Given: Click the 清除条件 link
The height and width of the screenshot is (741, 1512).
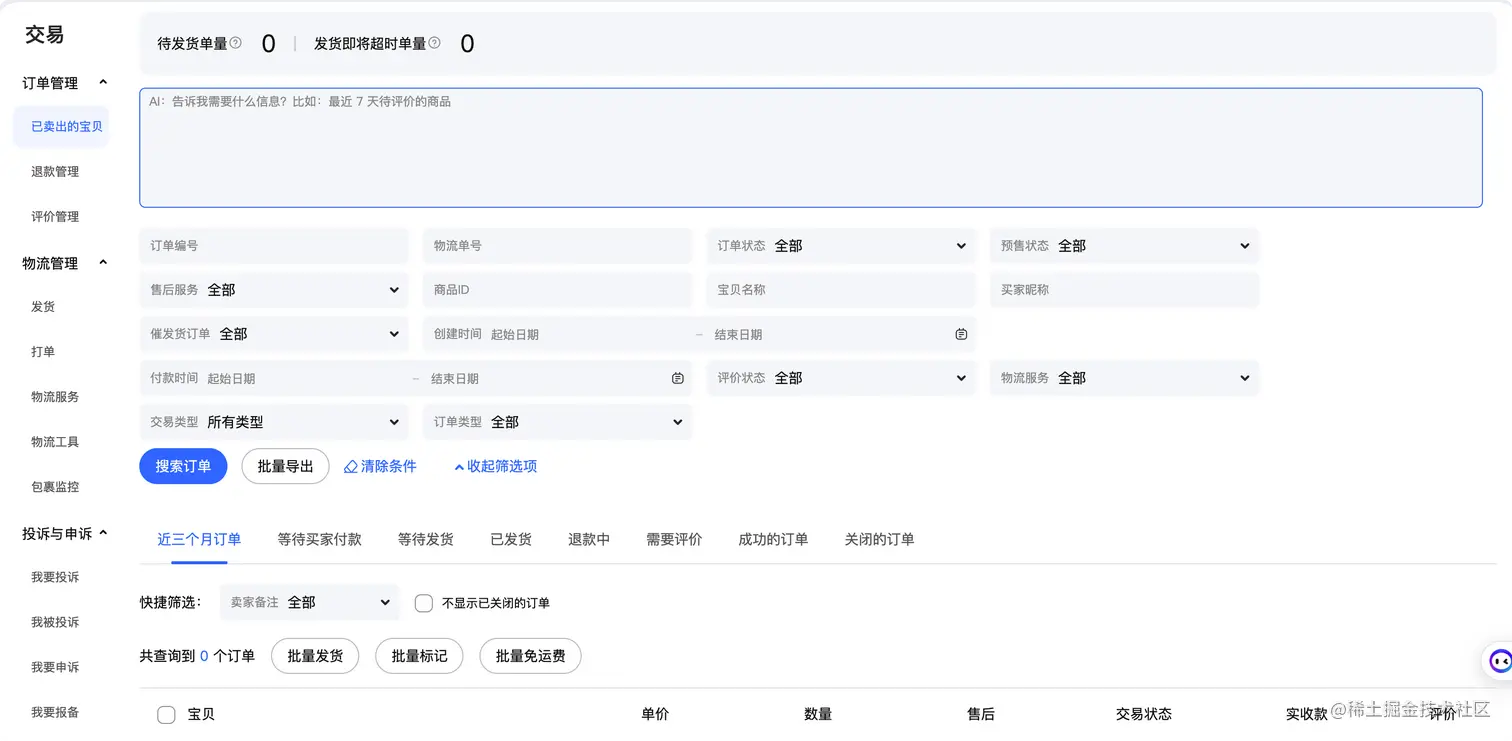Looking at the screenshot, I should click(380, 466).
